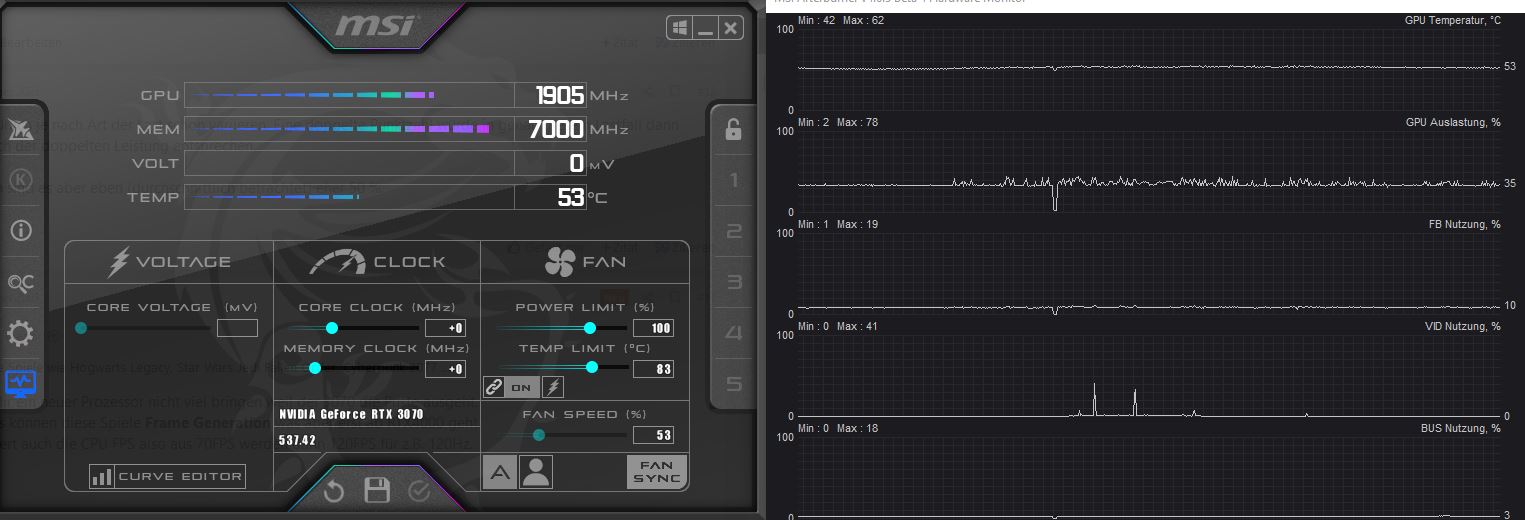Toggle the ON button under temp limit
This screenshot has height=520, width=1525.
click(521, 387)
